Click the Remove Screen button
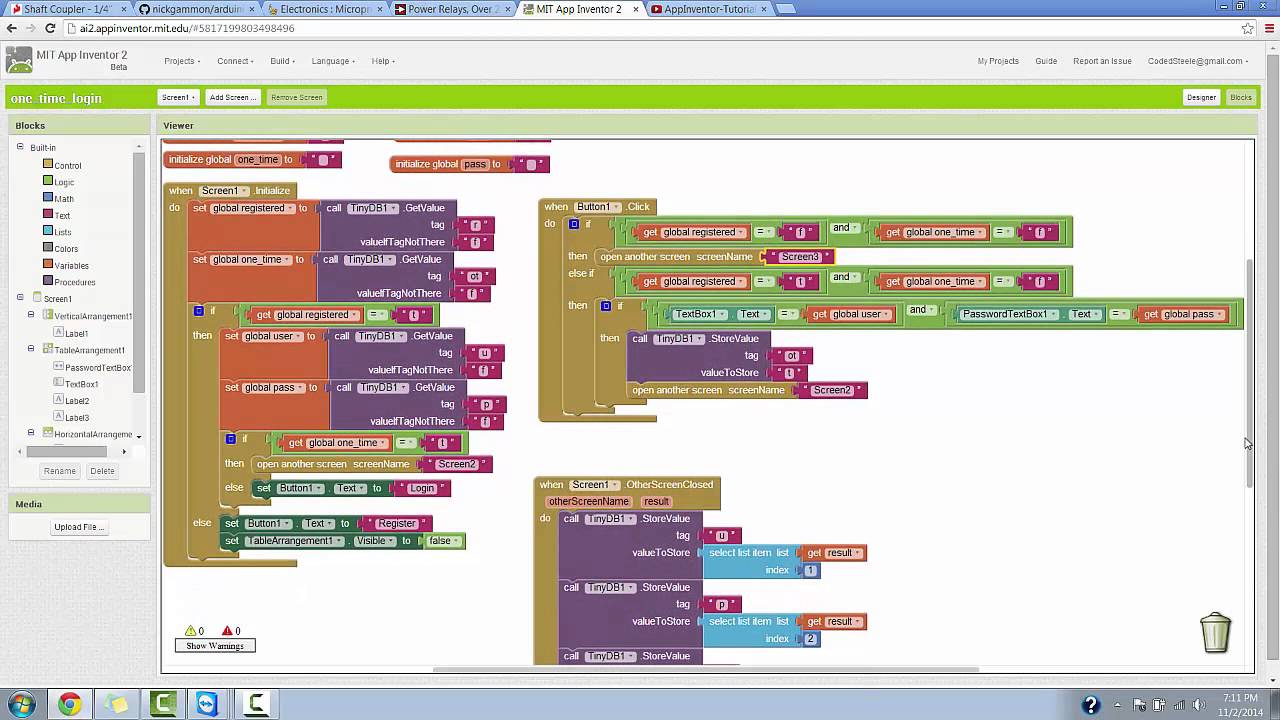Viewport: 1280px width, 720px height. [297, 97]
